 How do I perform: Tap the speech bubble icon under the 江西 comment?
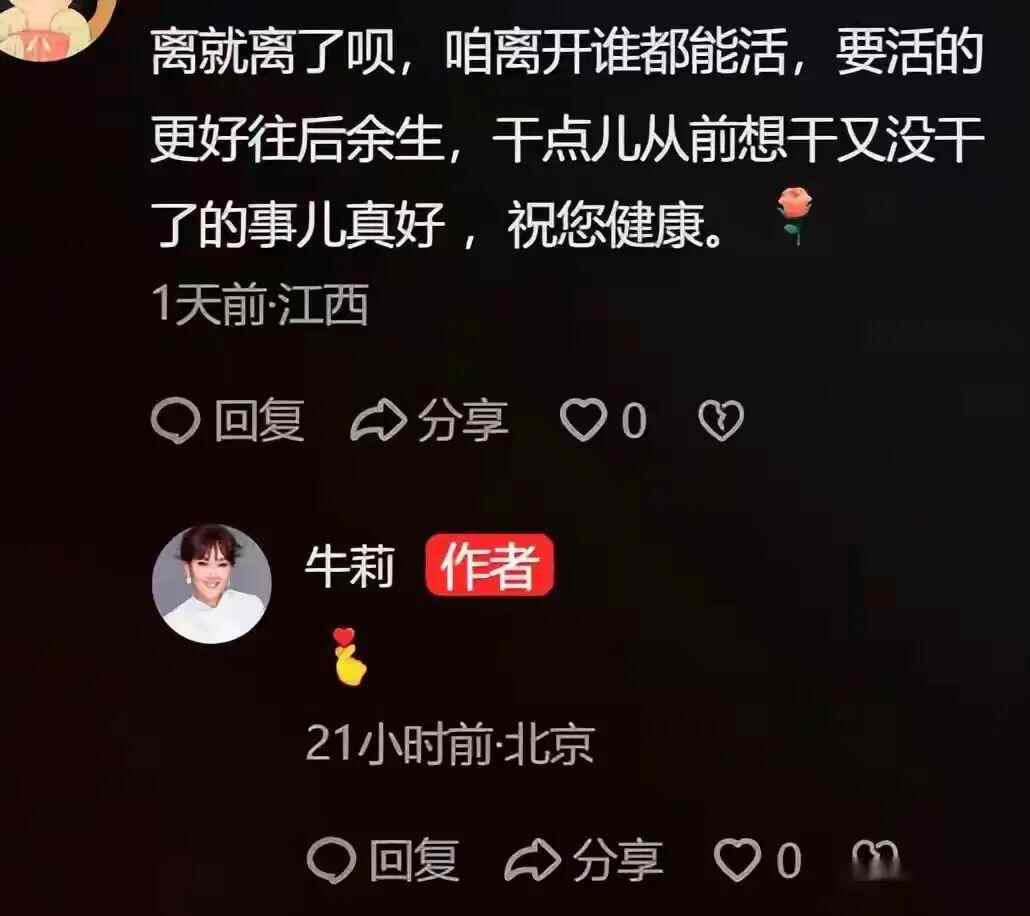176,421
